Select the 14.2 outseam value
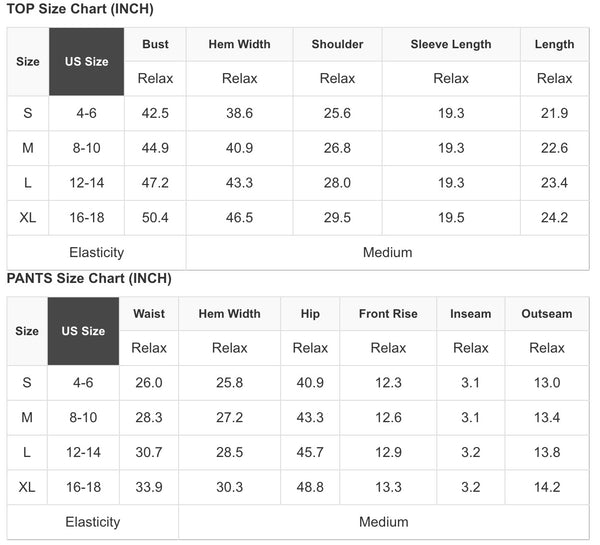Image resolution: width=600 pixels, height=545 pixels. click(547, 487)
